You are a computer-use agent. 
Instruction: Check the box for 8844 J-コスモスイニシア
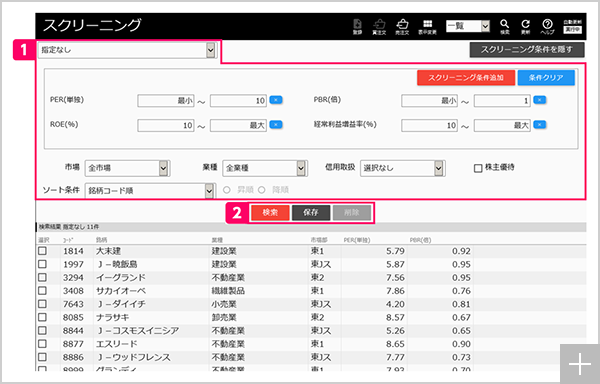pos(42,330)
